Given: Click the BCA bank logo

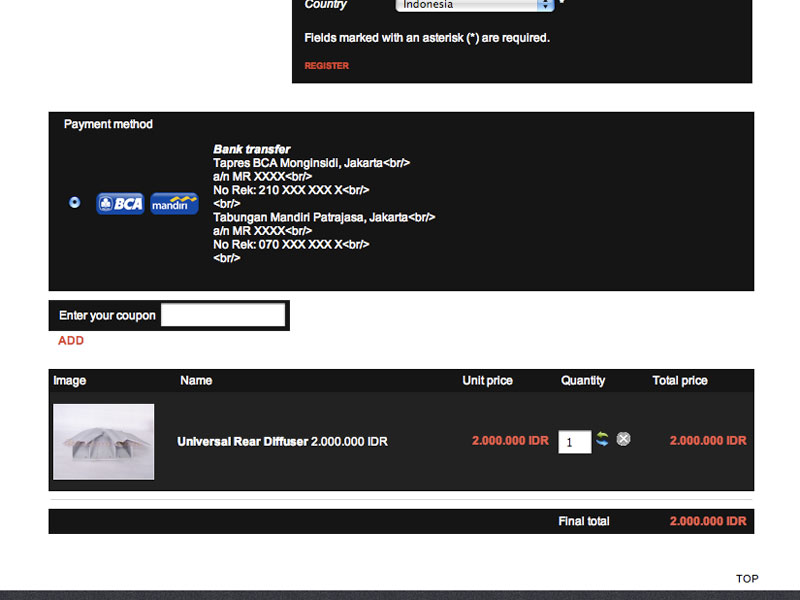Looking at the screenshot, I should tap(120, 204).
